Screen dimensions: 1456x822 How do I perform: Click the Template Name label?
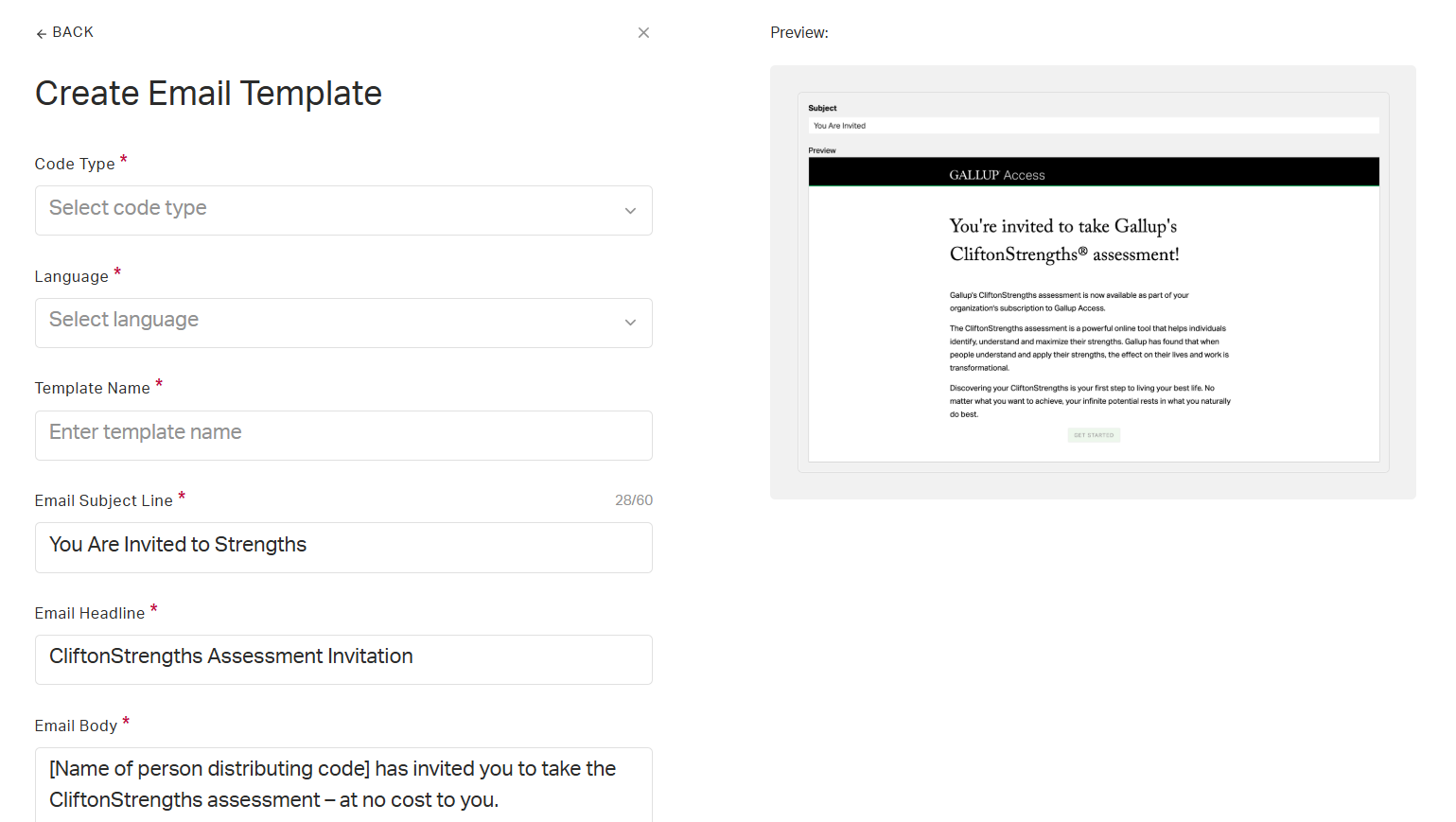coord(93,389)
